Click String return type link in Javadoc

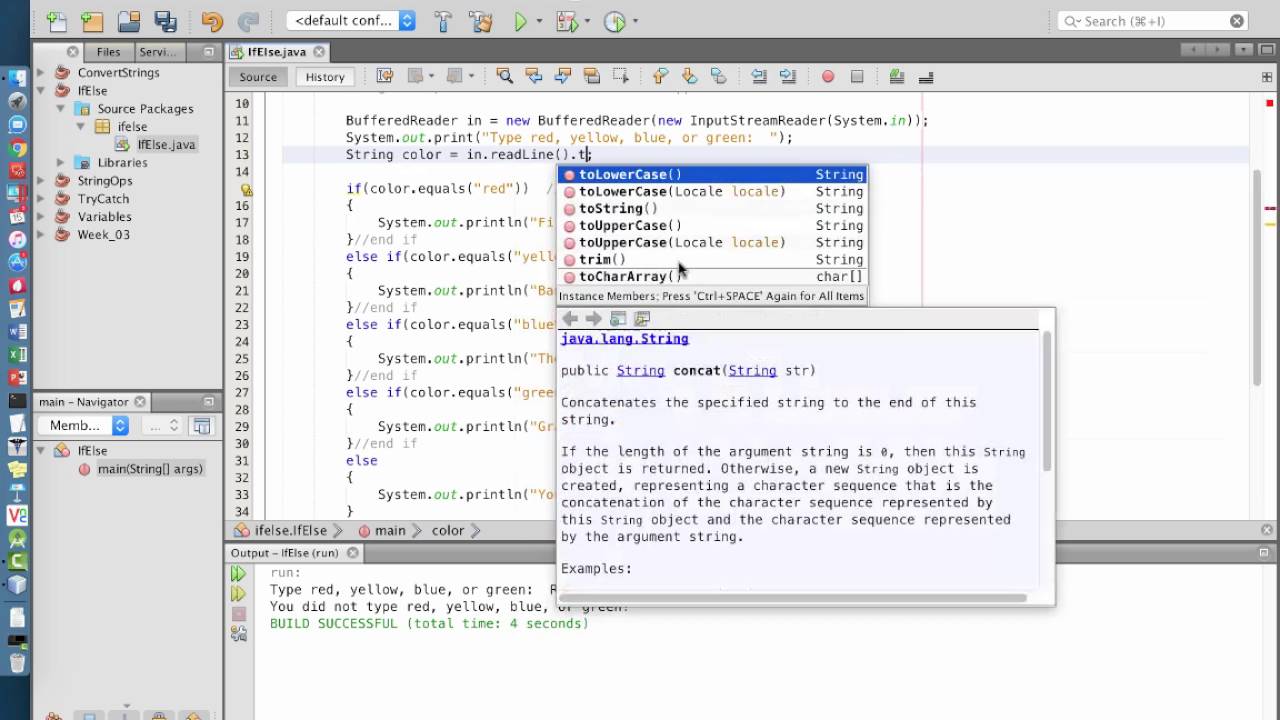point(640,371)
